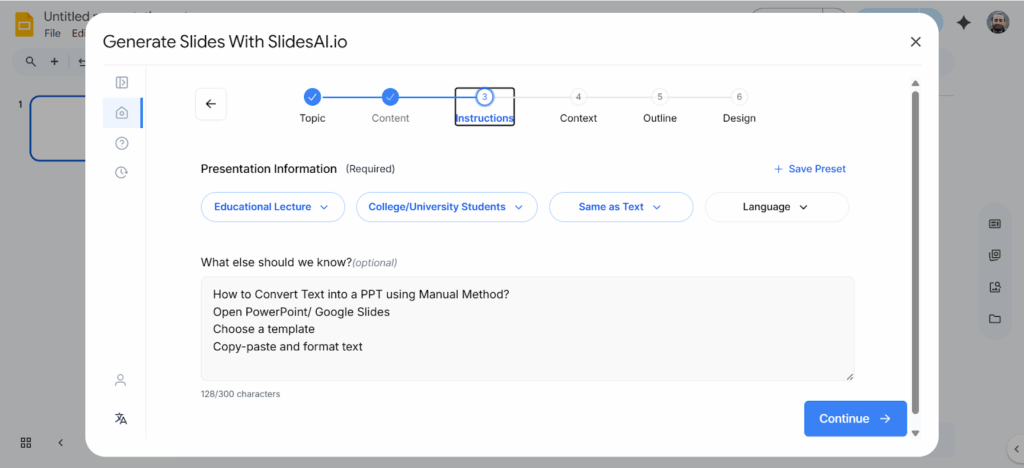Click the back arrow button
This screenshot has width=1024, height=468.
(210, 104)
